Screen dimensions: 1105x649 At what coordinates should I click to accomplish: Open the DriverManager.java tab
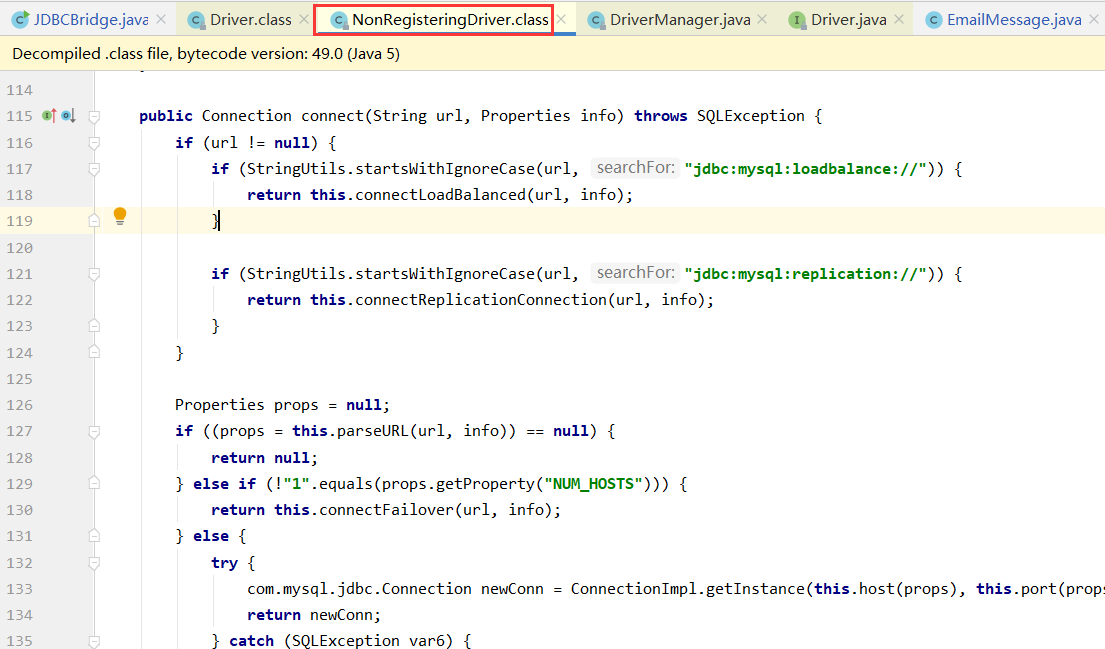tap(679, 20)
